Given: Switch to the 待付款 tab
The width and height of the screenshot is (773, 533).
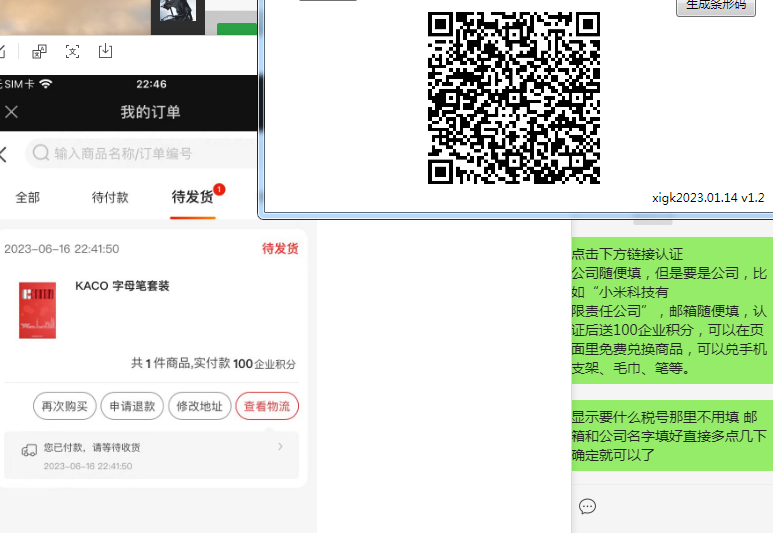Looking at the screenshot, I should (110, 197).
